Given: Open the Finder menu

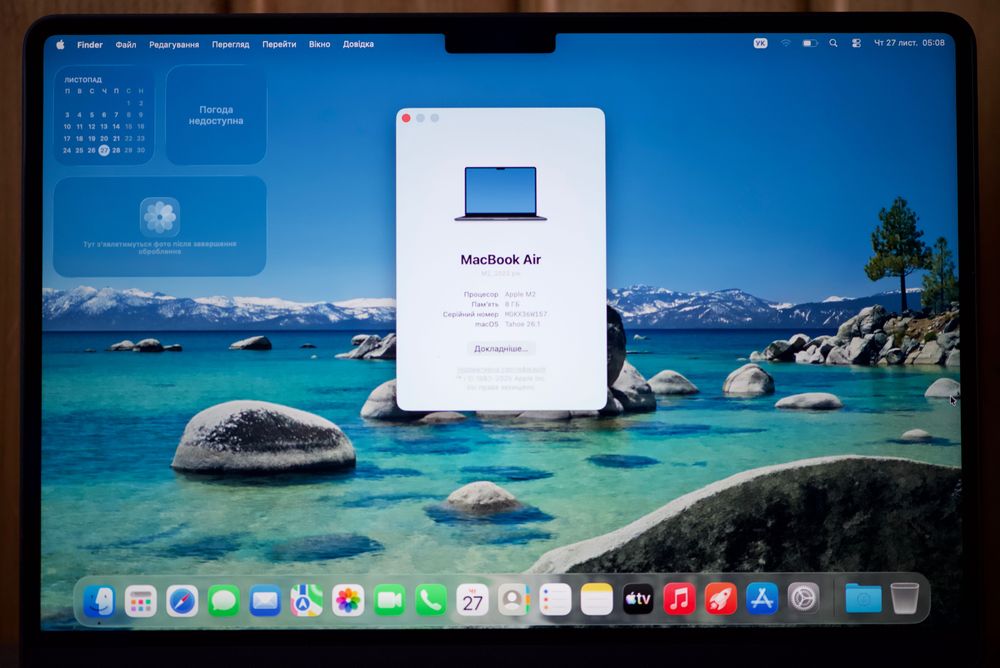Looking at the screenshot, I should click(x=90, y=45).
